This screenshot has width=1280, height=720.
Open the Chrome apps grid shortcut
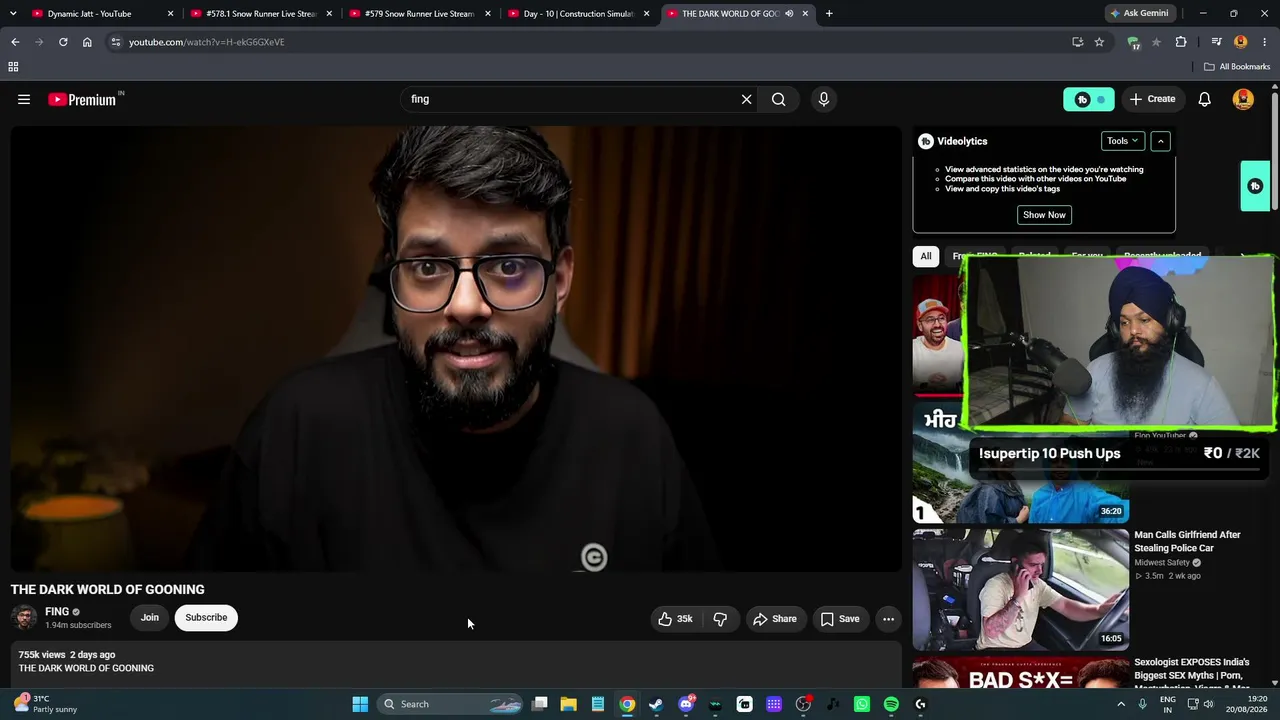13,67
